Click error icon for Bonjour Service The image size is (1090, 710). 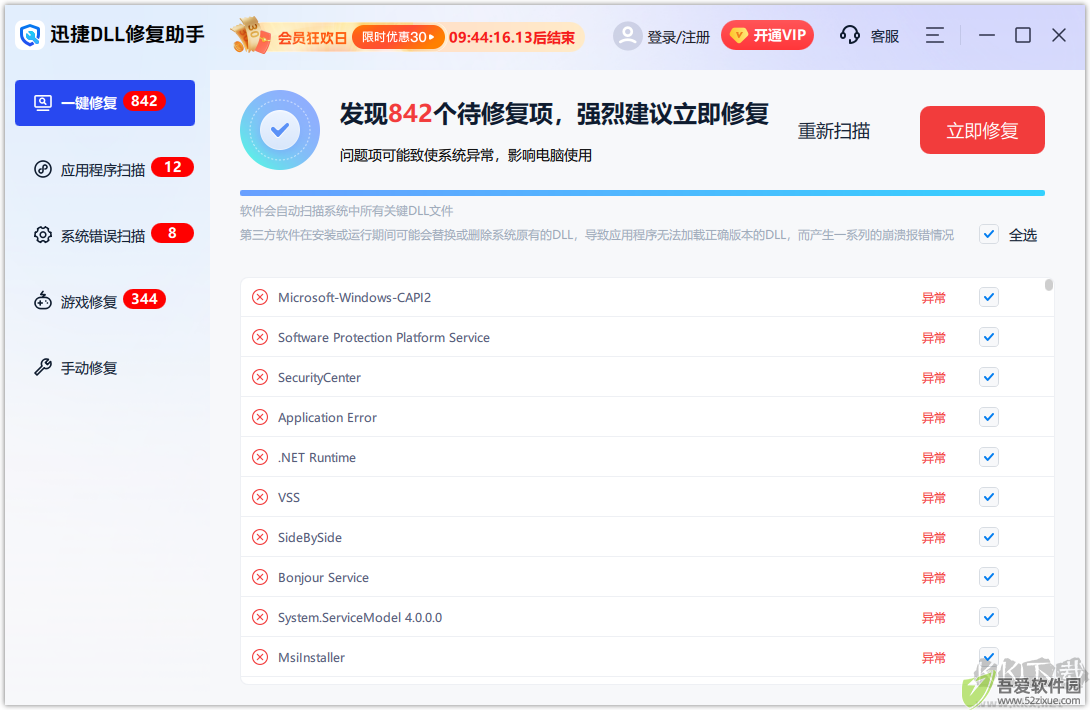260,577
